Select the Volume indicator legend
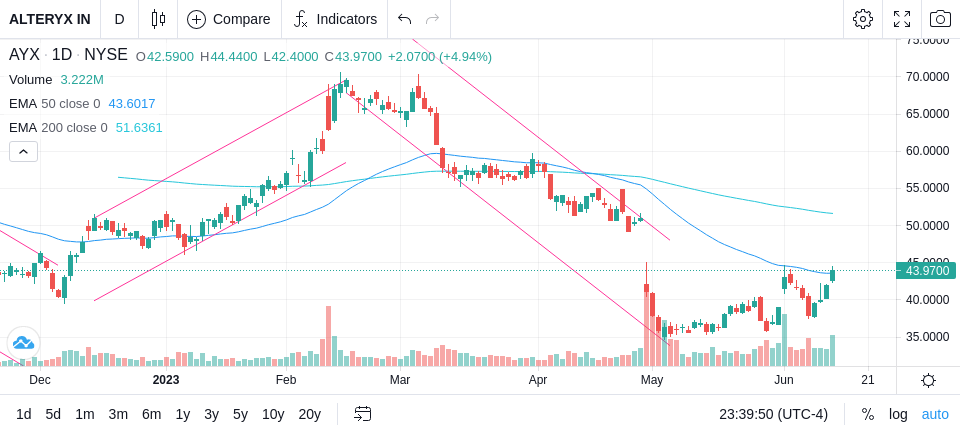This screenshot has height=433, width=960. click(31, 80)
